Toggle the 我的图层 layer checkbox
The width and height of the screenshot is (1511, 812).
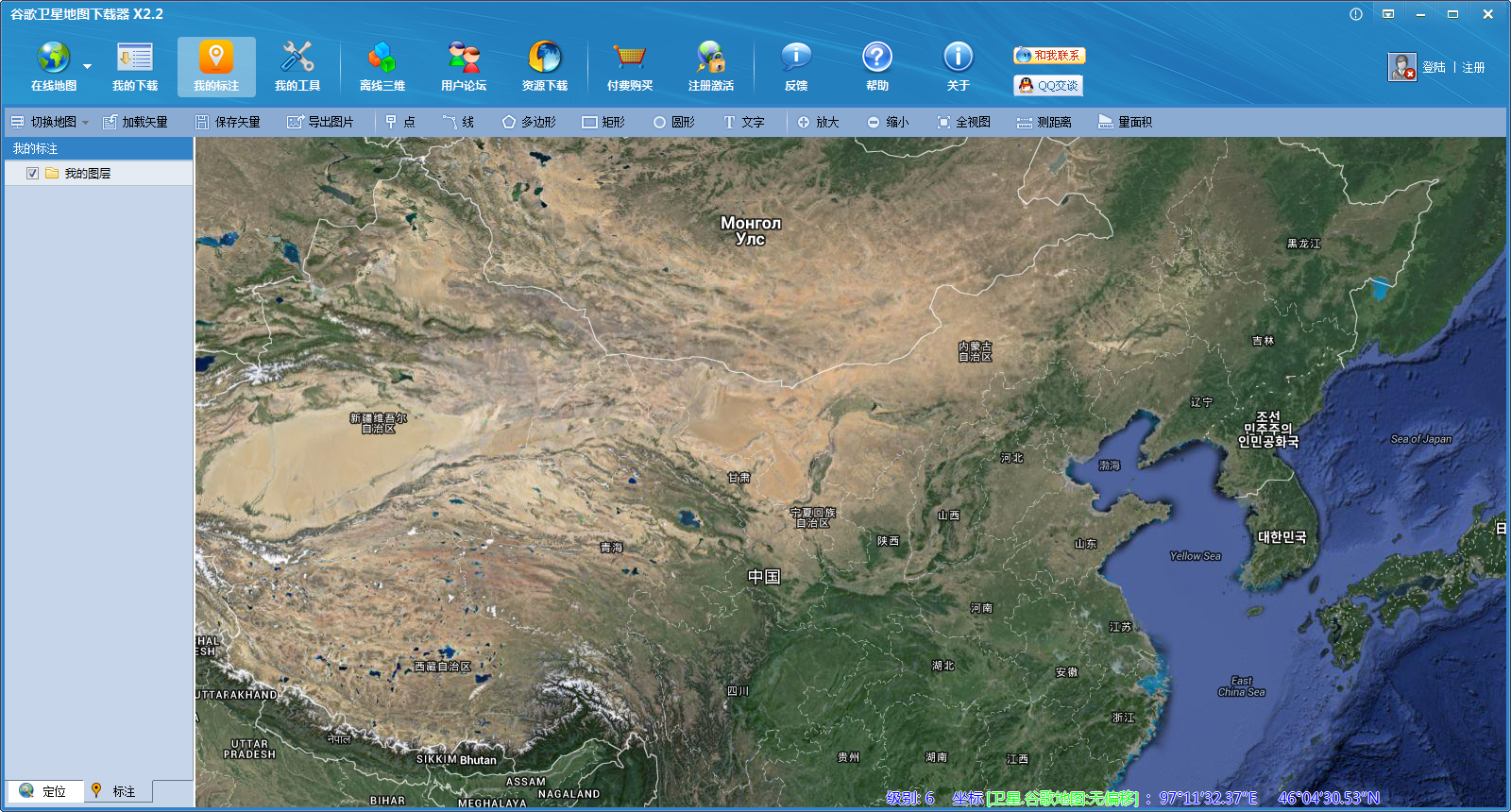pos(33,174)
